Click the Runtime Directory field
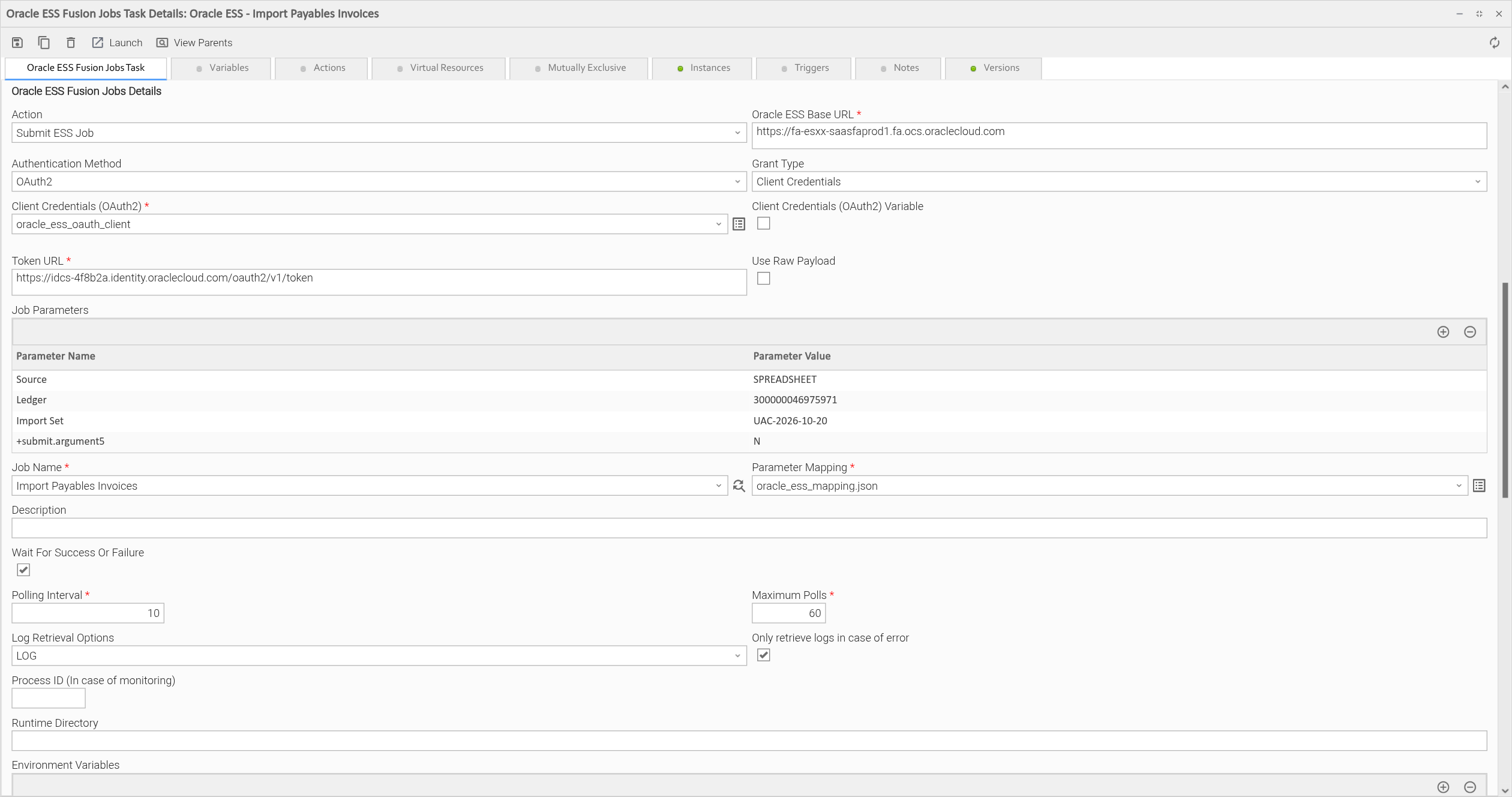This screenshot has width=1512, height=797. coord(749,741)
